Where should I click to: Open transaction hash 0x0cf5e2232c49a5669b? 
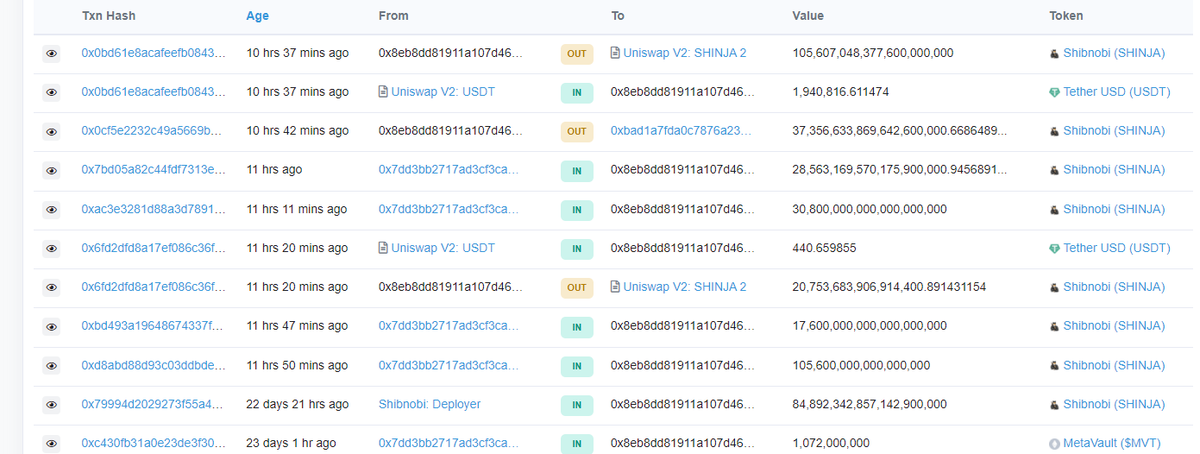(151, 131)
